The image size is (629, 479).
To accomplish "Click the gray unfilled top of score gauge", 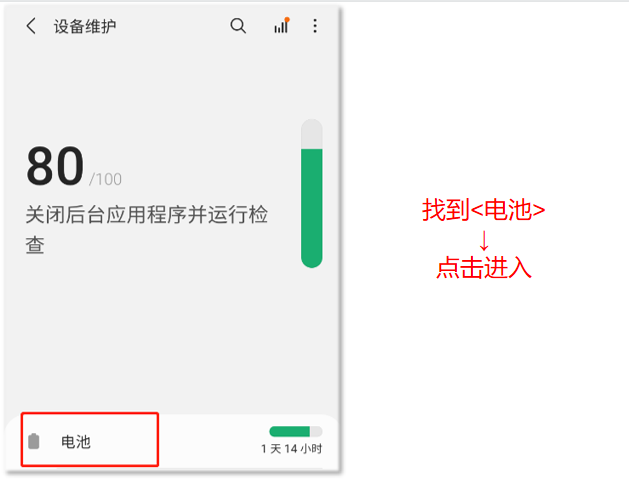I will coord(312,134).
